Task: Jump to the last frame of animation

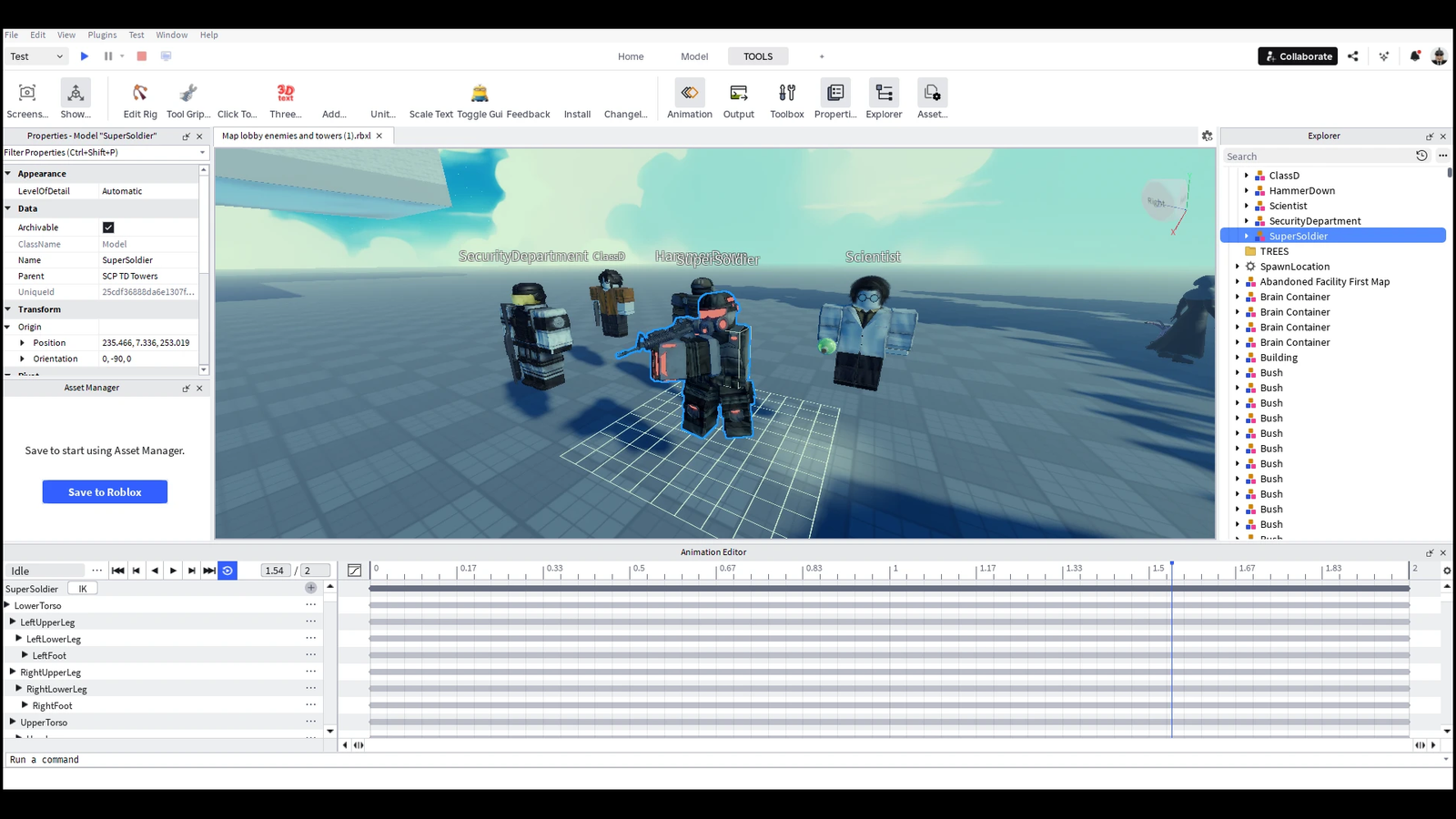Action: click(209, 571)
